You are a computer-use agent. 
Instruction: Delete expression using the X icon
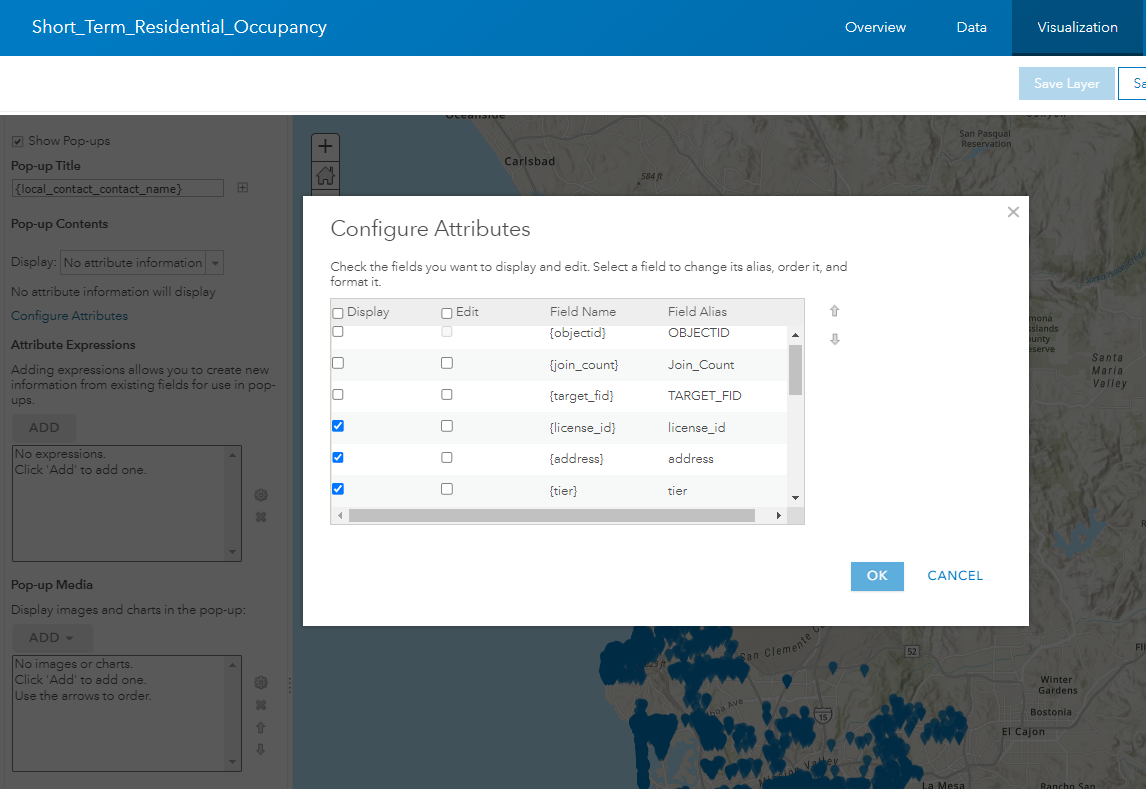[260, 517]
